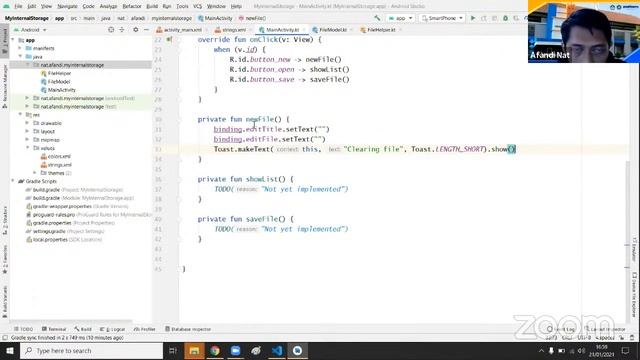
Task: Open Chrome from taskbar
Action: pyautogui.click(x=215, y=351)
